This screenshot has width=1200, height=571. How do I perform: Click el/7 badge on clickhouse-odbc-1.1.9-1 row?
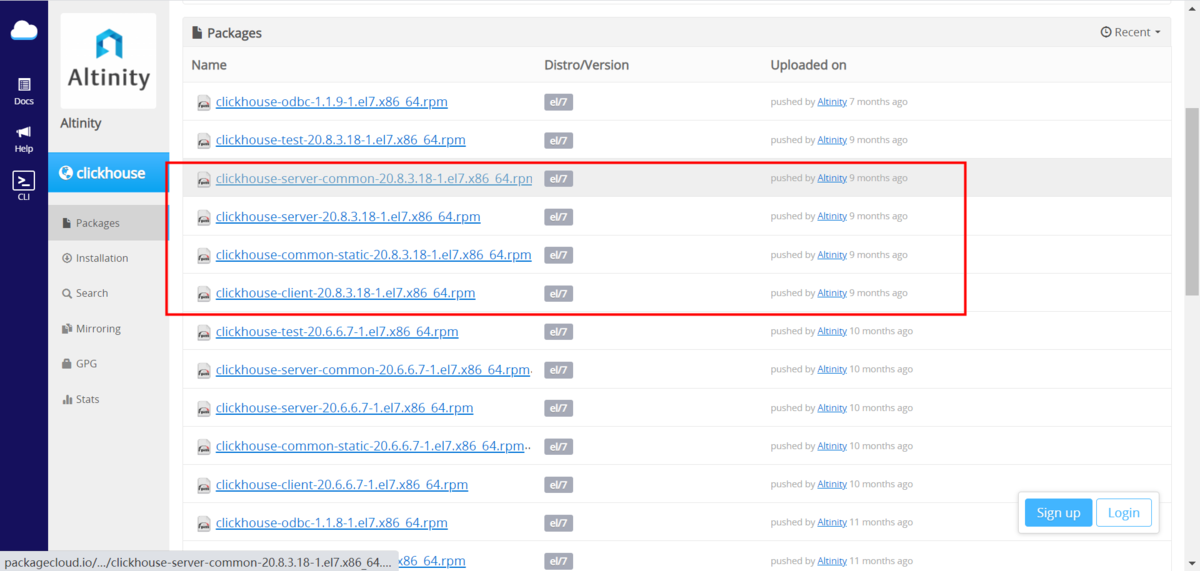558,102
